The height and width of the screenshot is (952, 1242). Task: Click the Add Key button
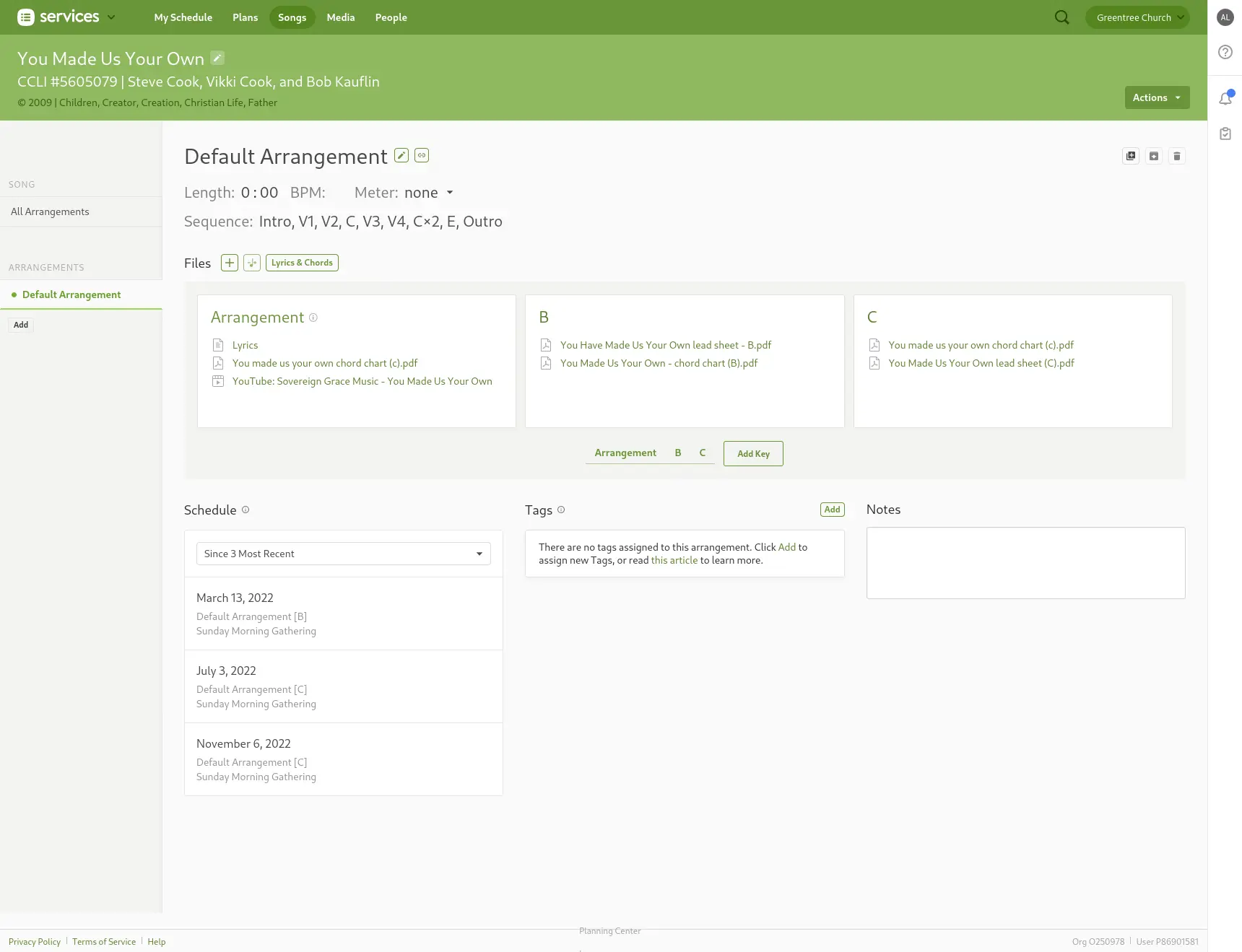[x=753, y=453]
